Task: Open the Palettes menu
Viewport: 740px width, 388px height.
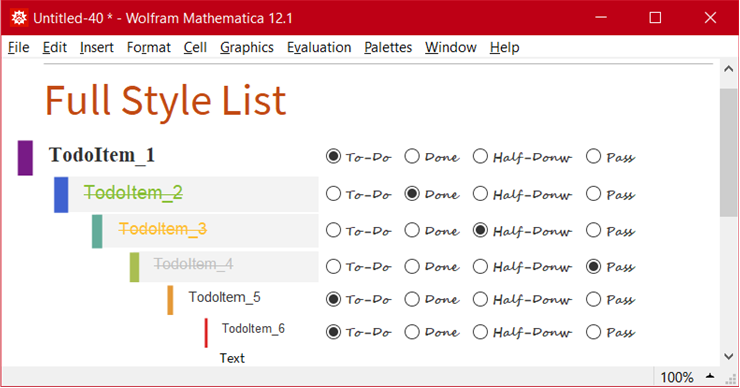Action: (388, 47)
